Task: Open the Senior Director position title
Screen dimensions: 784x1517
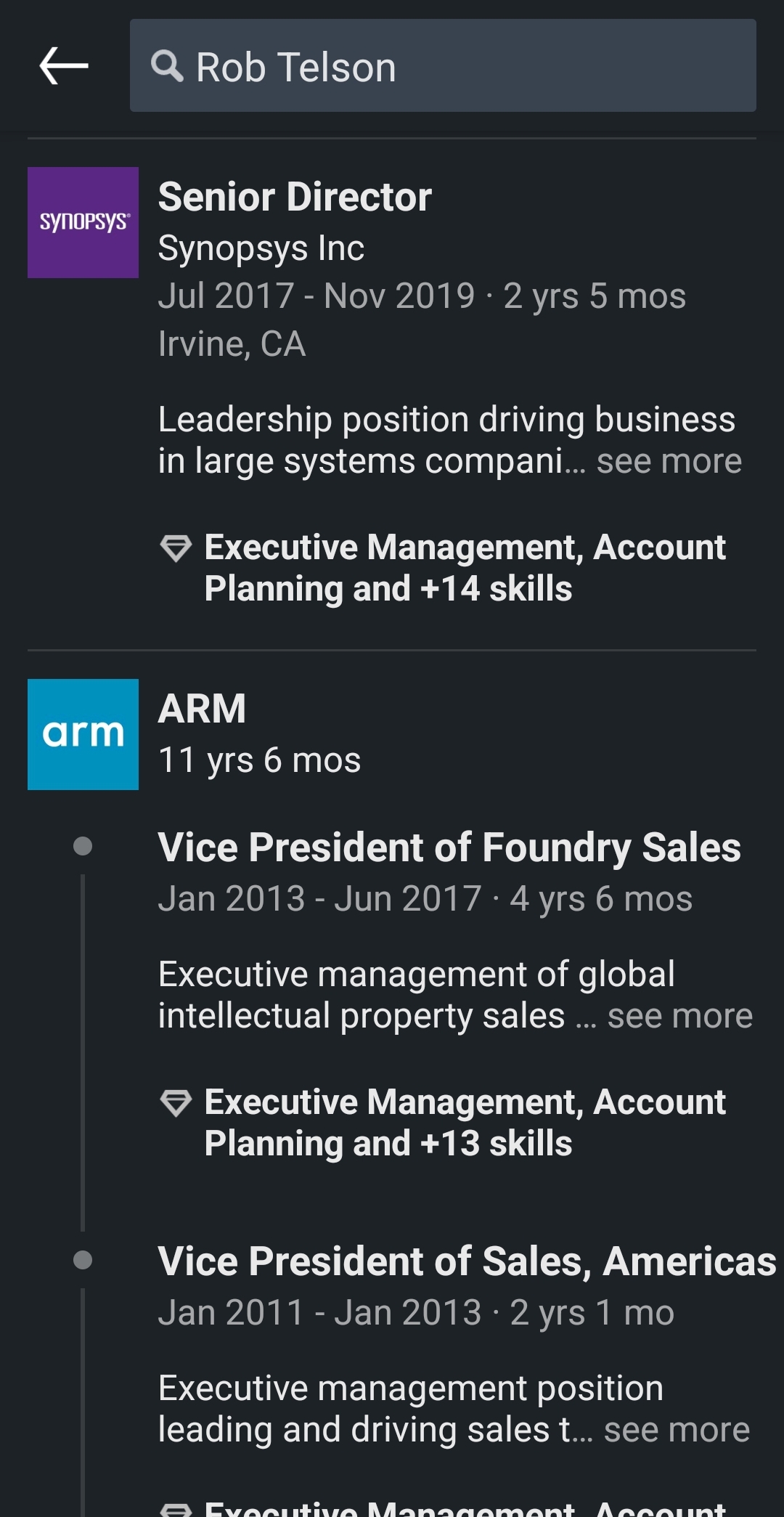Action: (295, 197)
